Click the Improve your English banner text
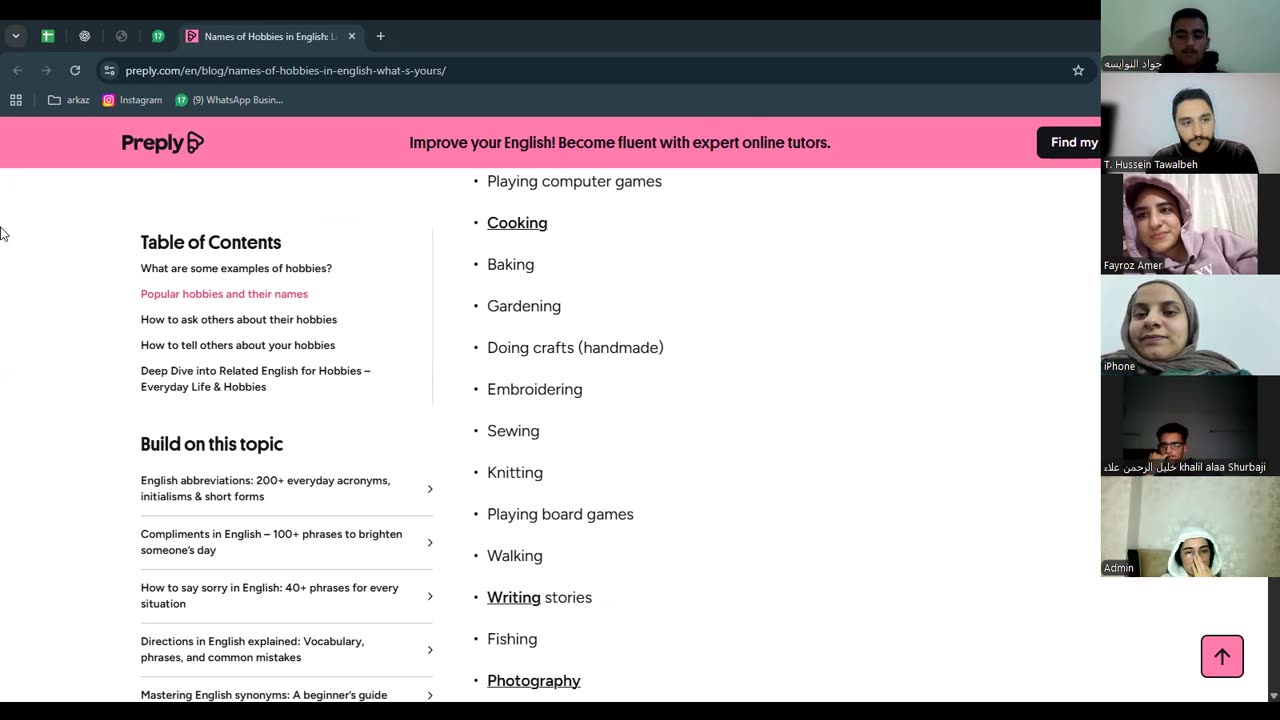 point(620,143)
